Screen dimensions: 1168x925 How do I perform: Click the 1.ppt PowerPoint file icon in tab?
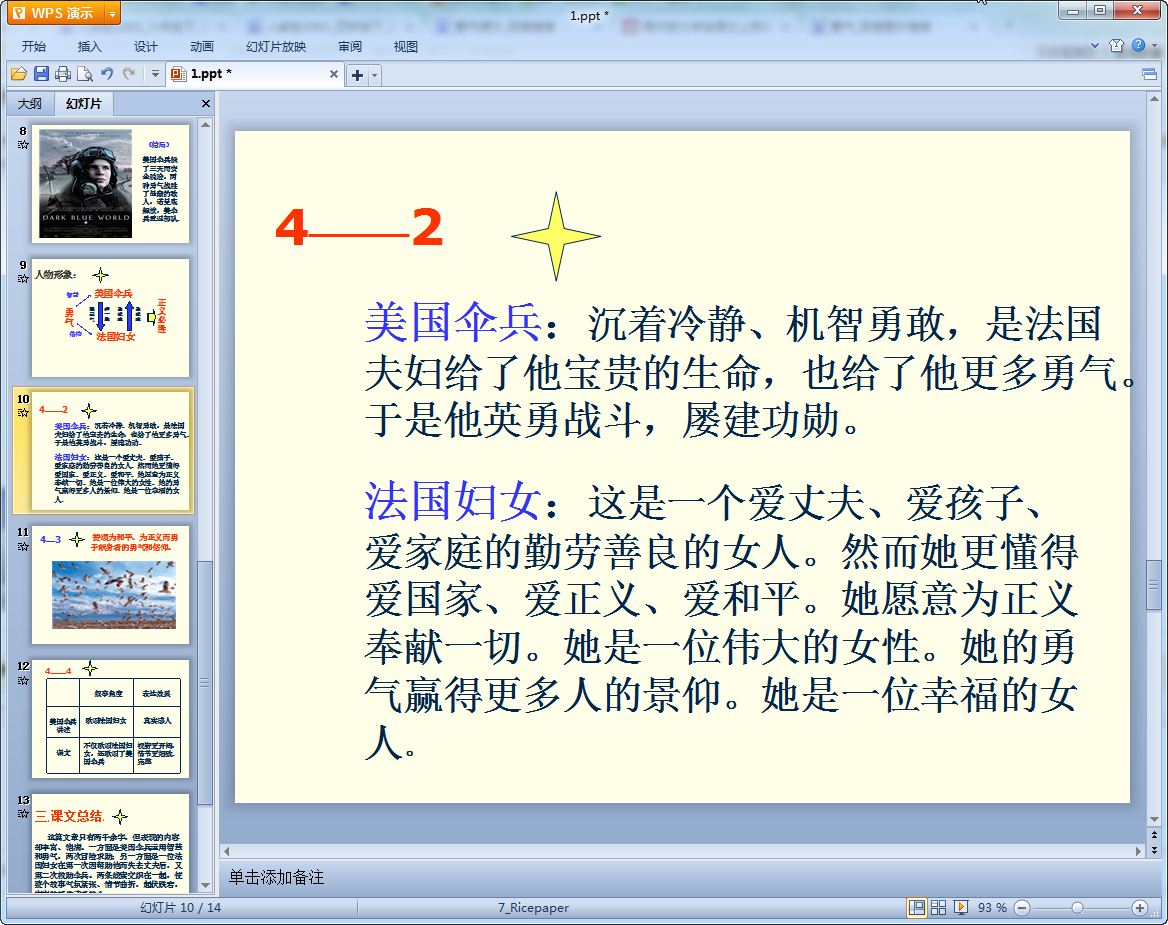pyautogui.click(x=178, y=74)
